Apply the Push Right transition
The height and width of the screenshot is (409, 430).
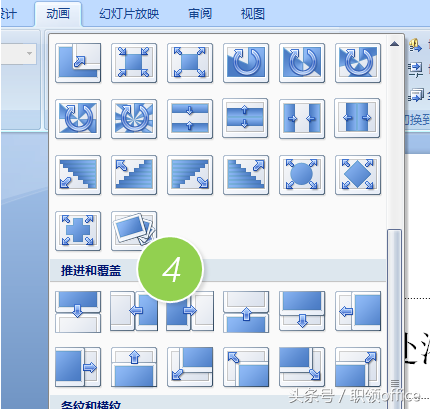coord(190,311)
